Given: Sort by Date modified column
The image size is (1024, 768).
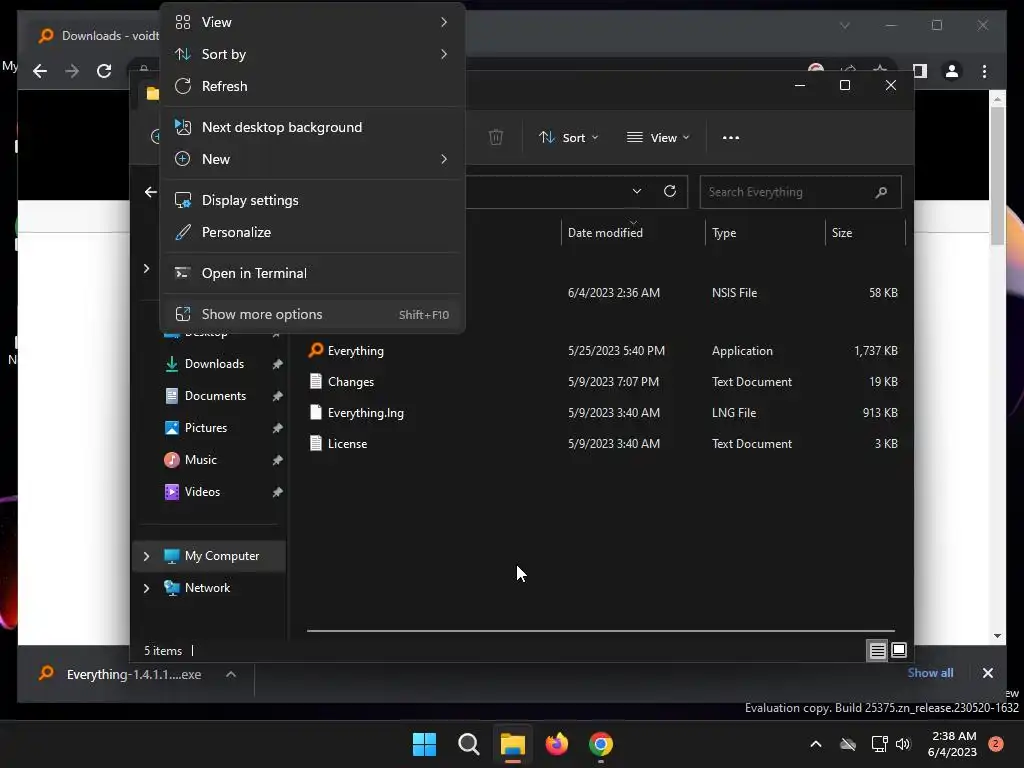Looking at the screenshot, I should 632,233.
